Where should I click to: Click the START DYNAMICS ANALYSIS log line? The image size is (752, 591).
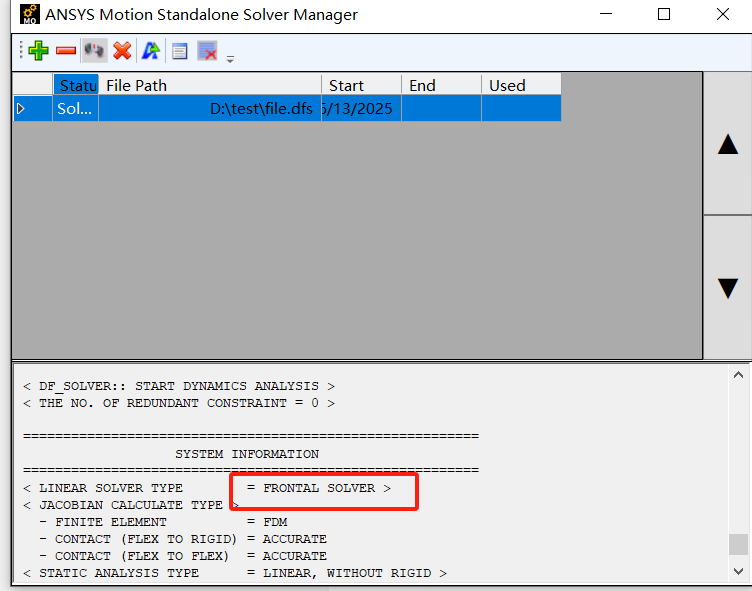[179, 386]
